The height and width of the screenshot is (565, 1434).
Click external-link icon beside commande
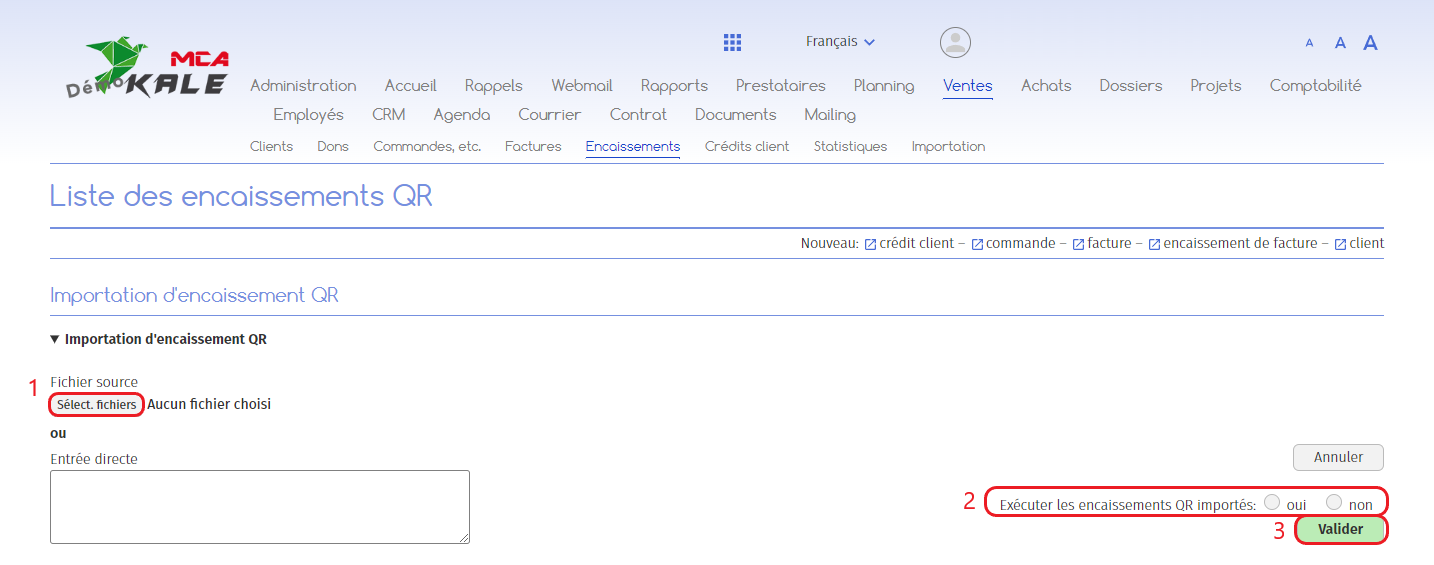click(x=977, y=244)
